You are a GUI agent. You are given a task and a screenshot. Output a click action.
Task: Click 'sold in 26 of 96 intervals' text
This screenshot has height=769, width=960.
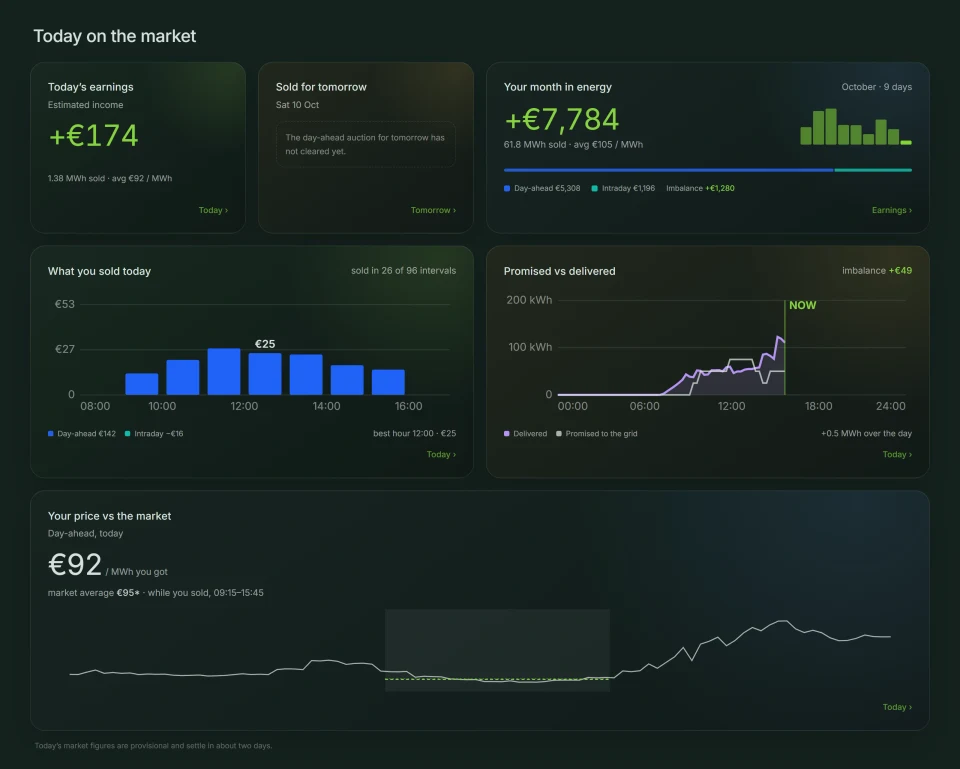click(x=403, y=271)
